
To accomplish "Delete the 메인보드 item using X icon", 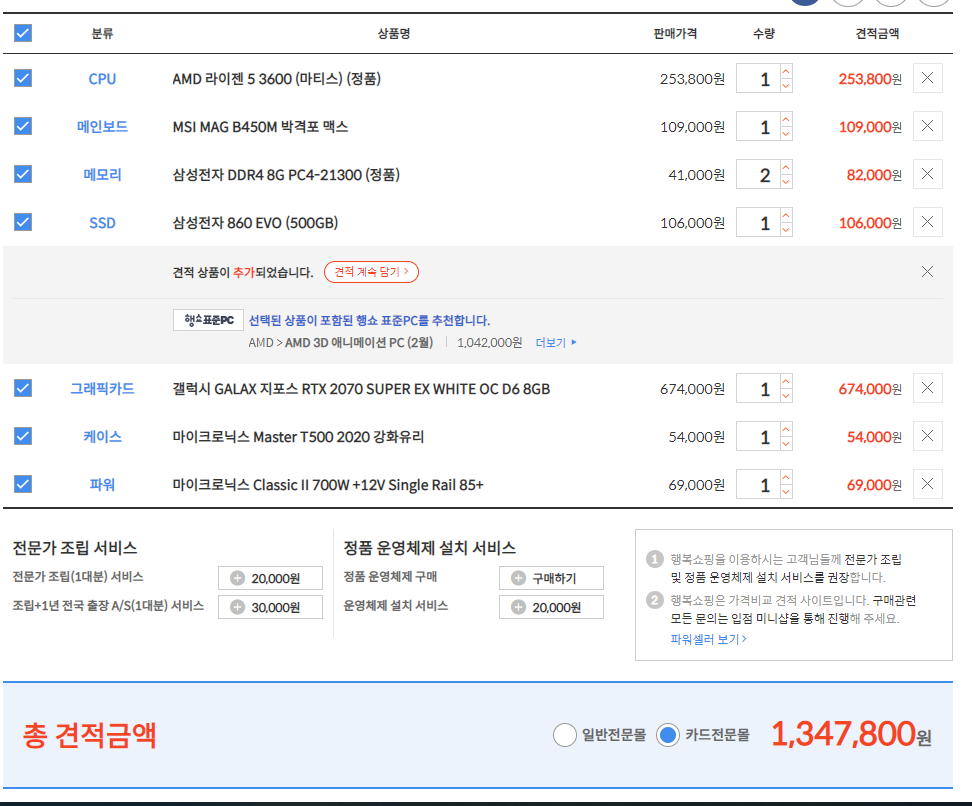I will (927, 126).
